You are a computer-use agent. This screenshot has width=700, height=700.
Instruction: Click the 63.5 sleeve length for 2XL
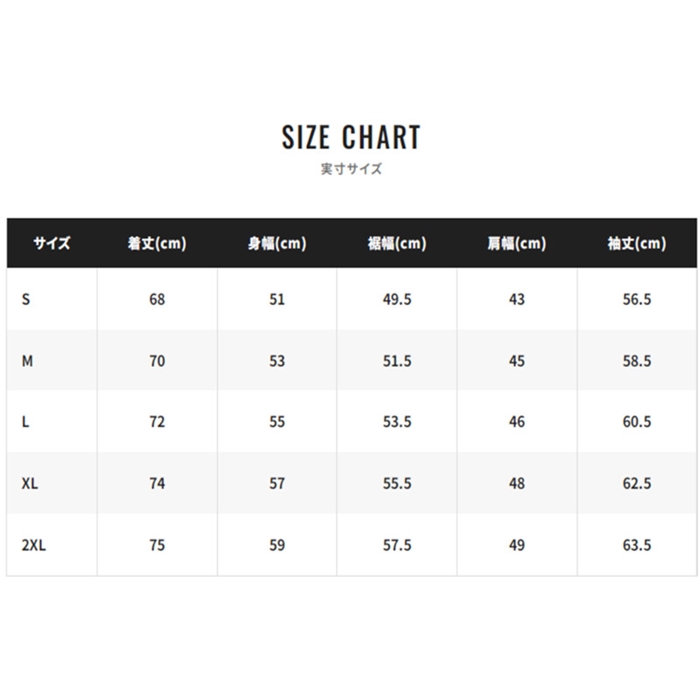[637, 545]
